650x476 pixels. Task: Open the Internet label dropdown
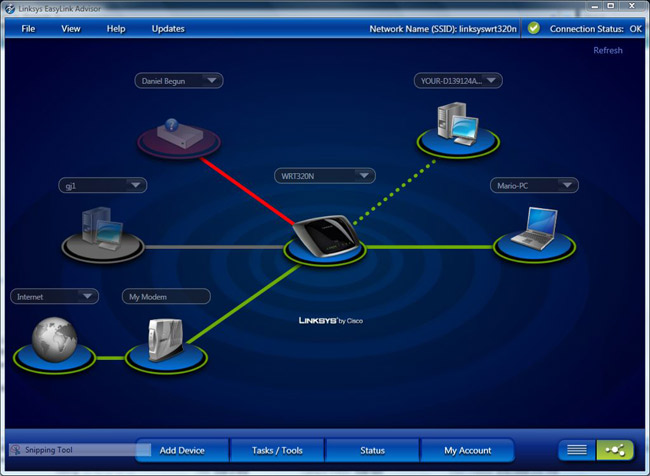(x=88, y=296)
